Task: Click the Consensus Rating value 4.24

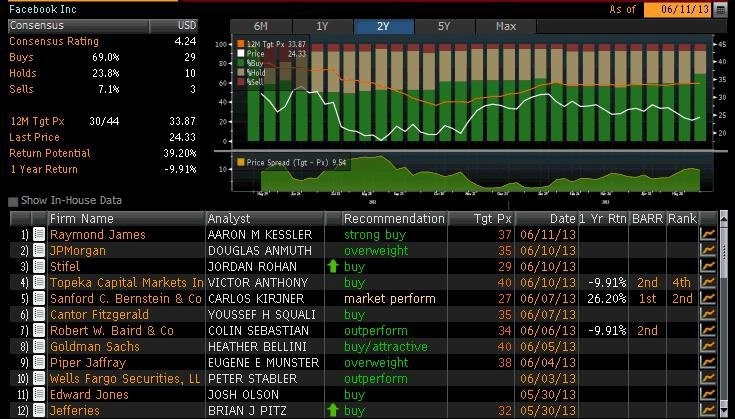Action: tap(185, 41)
